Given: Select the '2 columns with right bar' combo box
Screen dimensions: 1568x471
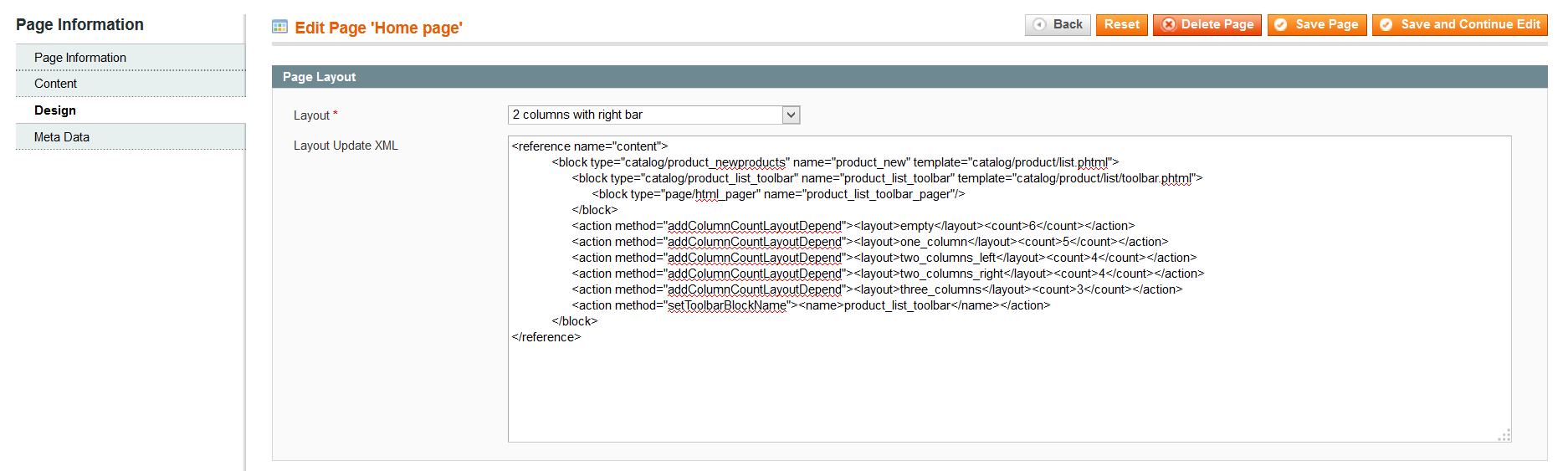Looking at the screenshot, I should click(653, 115).
